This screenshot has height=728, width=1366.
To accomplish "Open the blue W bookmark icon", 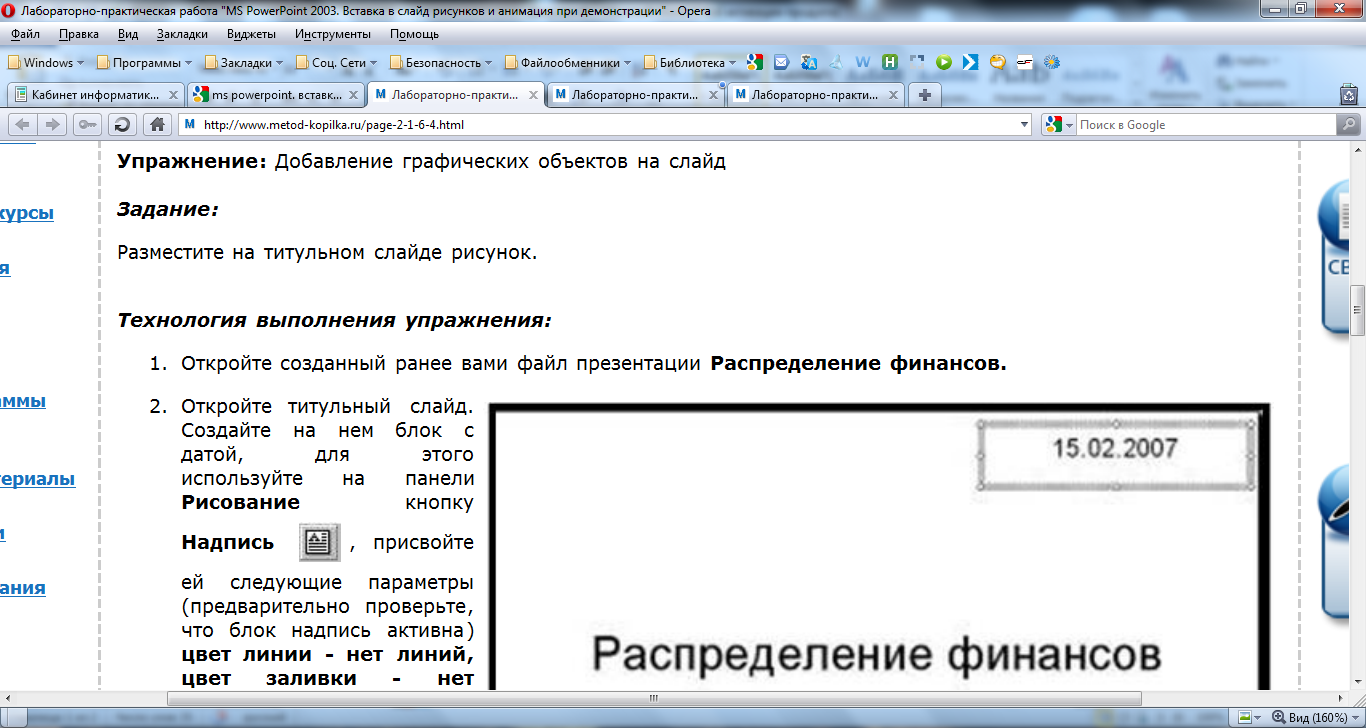I will point(862,62).
